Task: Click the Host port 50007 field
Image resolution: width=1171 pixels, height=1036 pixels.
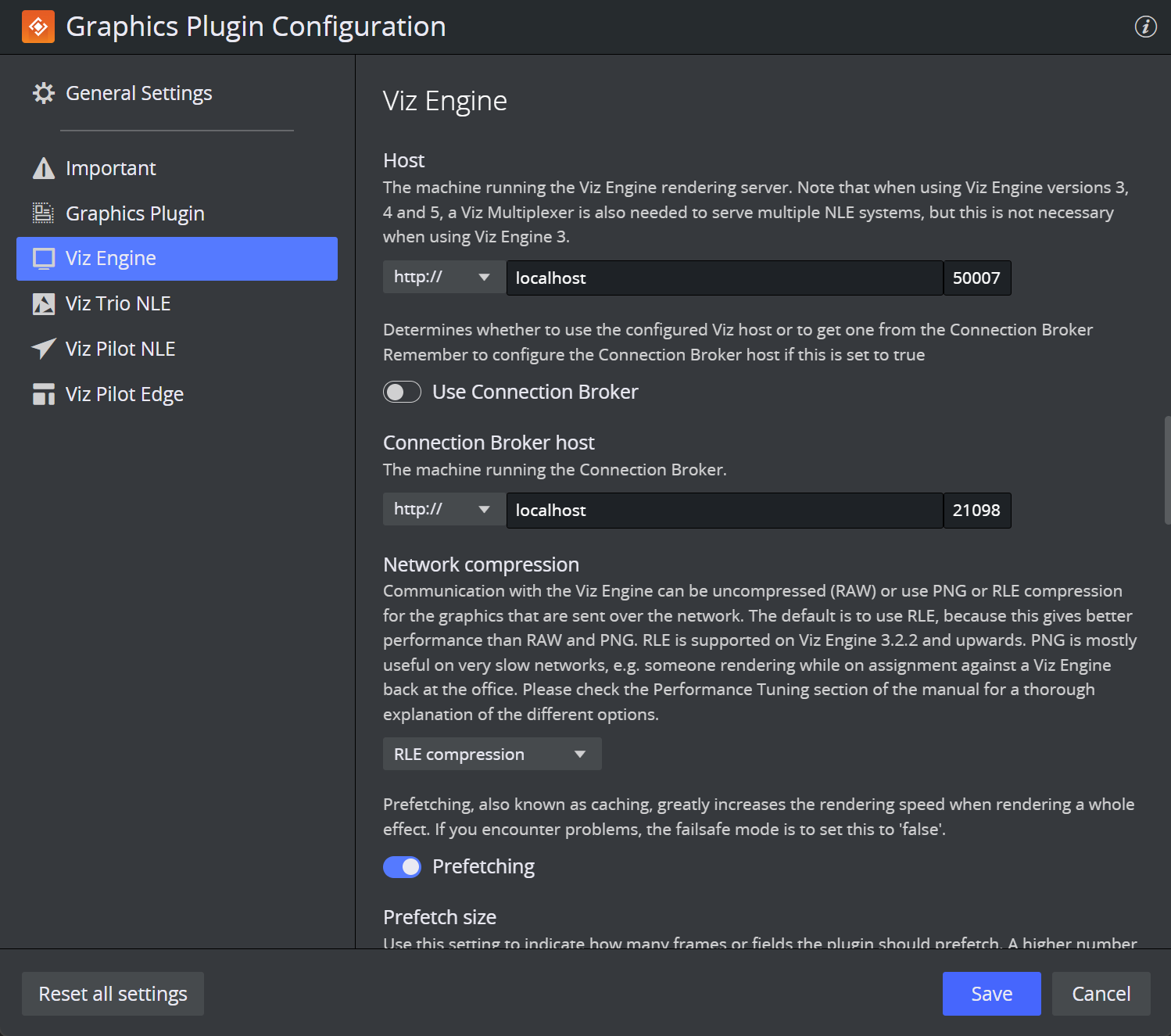Action: (x=977, y=278)
